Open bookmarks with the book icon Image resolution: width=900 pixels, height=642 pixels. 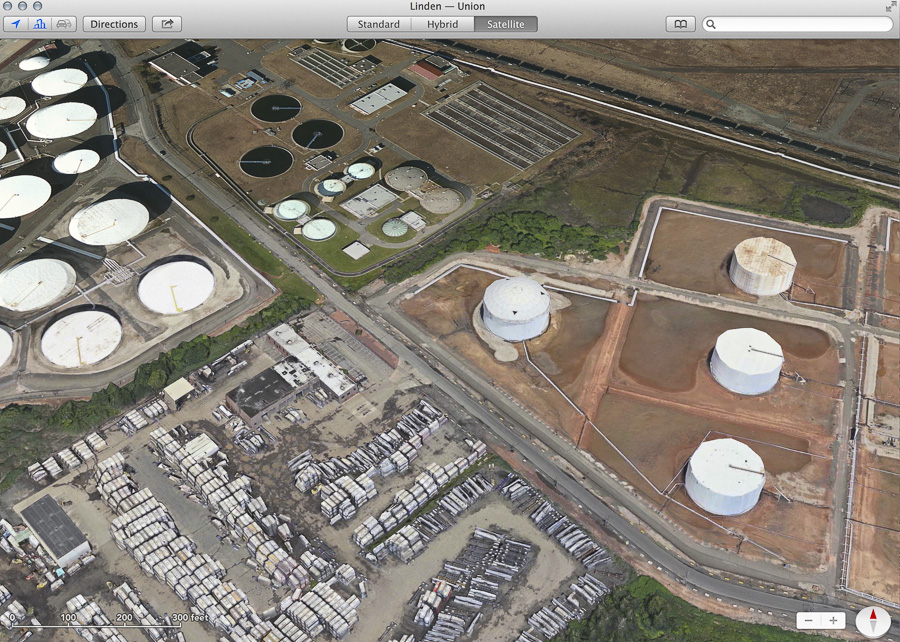pos(680,23)
